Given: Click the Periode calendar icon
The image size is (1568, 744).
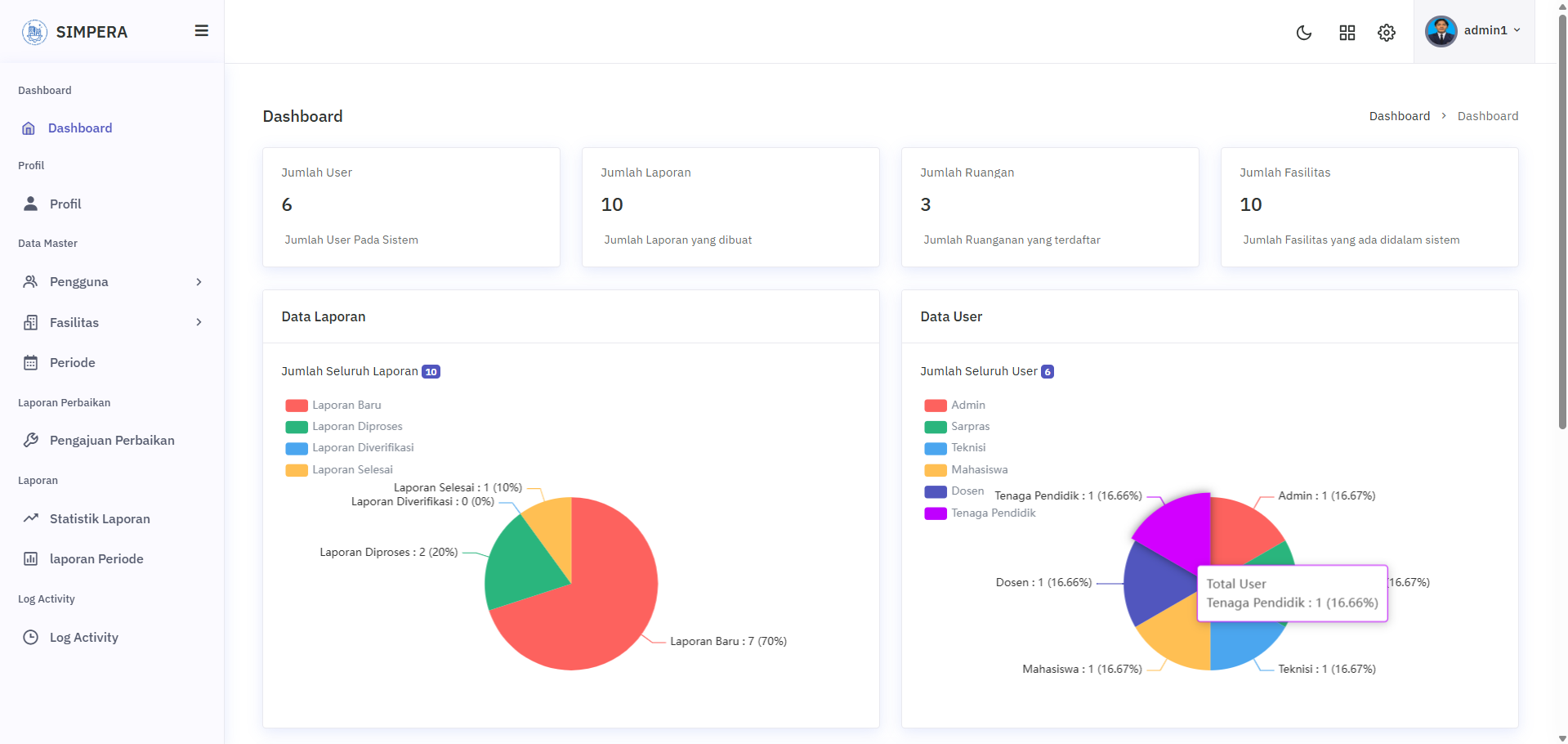Looking at the screenshot, I should point(31,363).
